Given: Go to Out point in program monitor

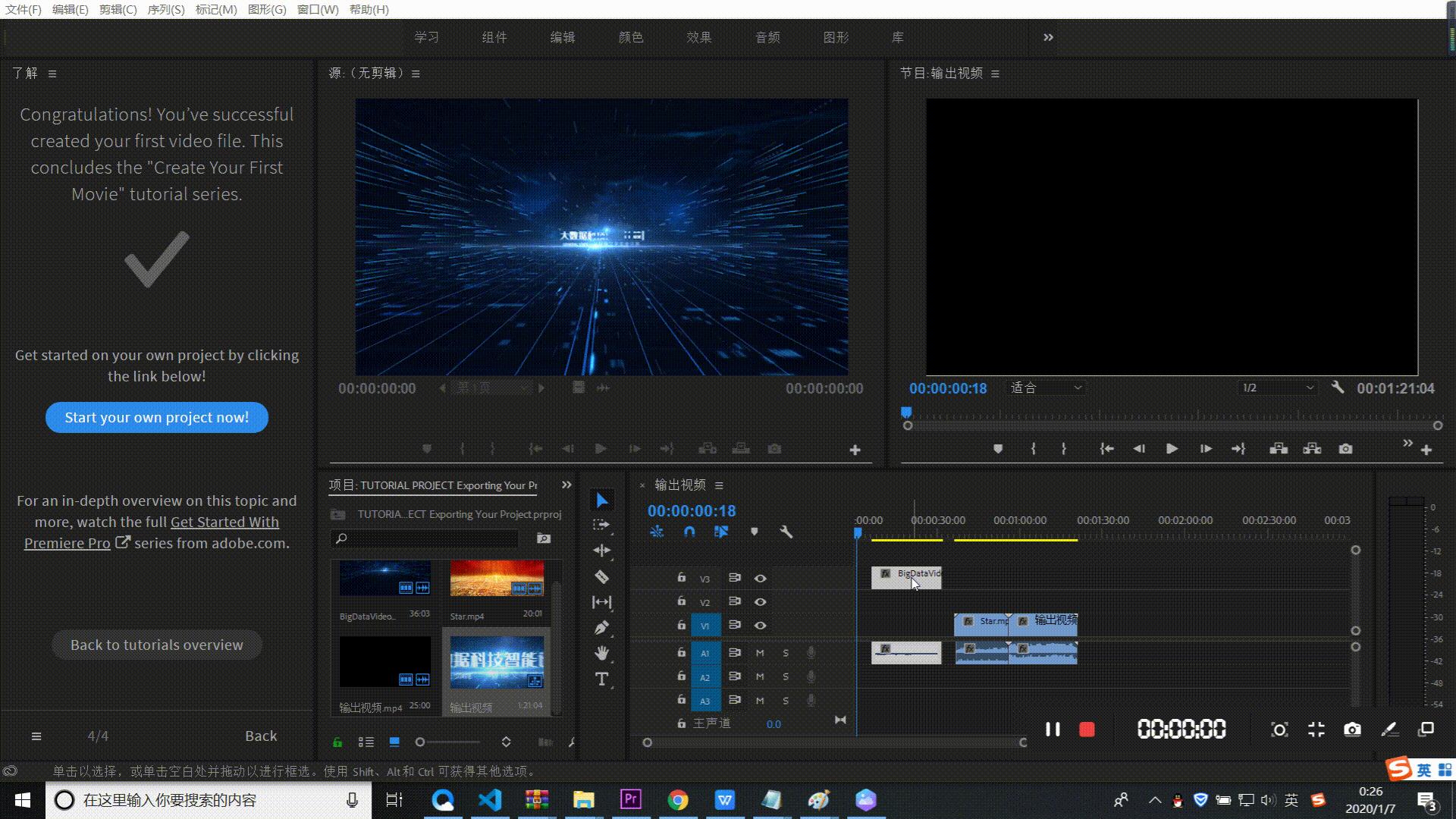Looking at the screenshot, I should tap(1238, 449).
